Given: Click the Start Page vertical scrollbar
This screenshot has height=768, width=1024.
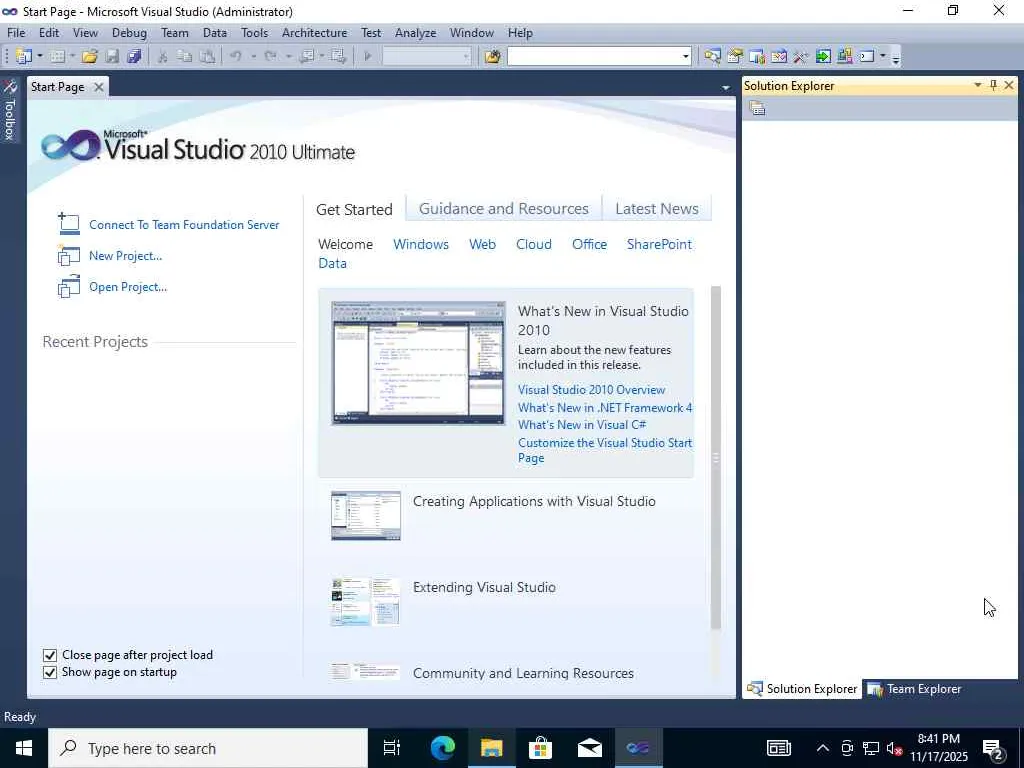Looking at the screenshot, I should (x=716, y=457).
